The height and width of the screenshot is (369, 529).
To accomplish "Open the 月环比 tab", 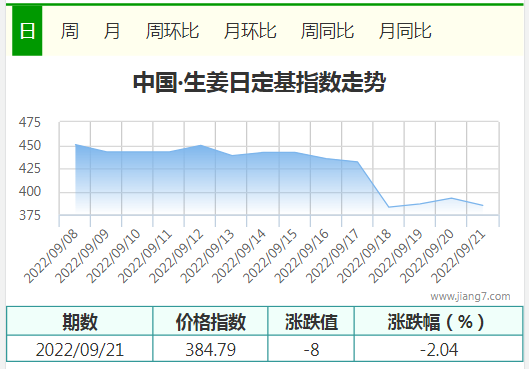I will coord(250,31).
